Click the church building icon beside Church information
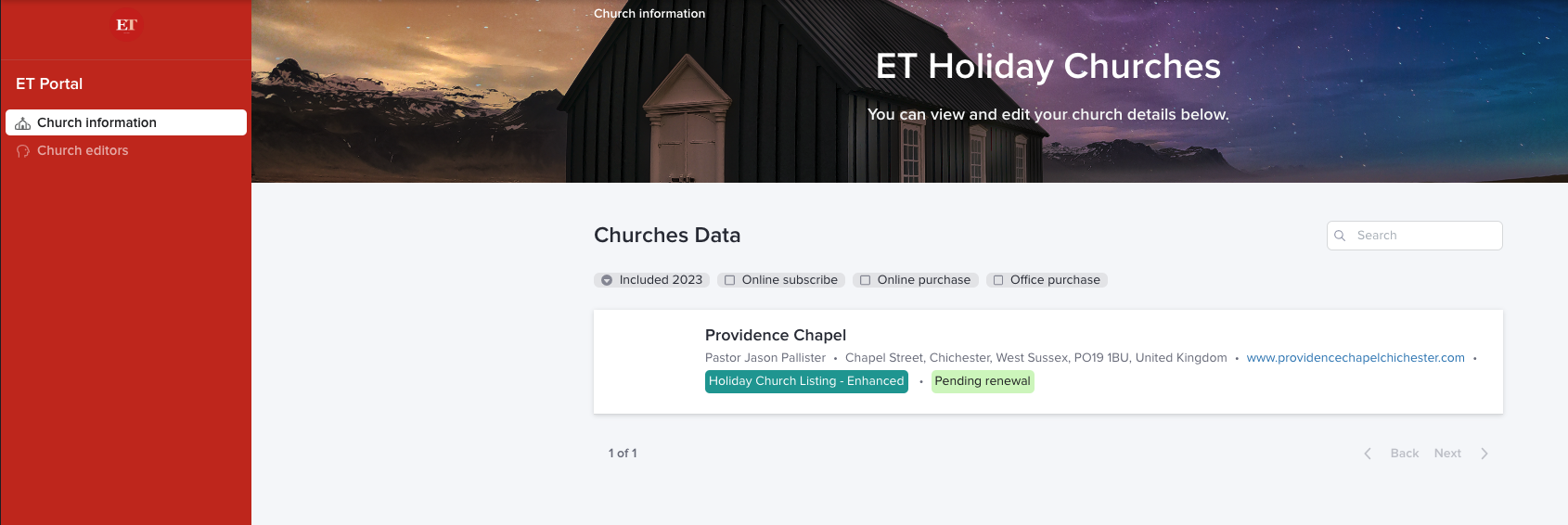 (x=23, y=123)
